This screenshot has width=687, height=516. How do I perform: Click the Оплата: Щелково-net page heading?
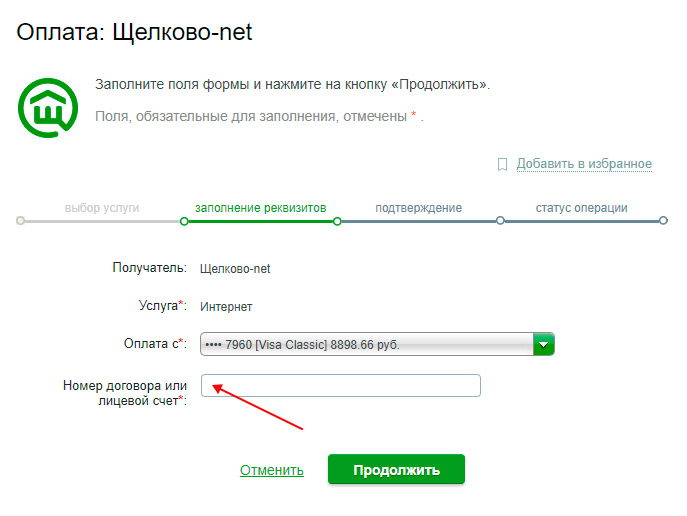pyautogui.click(x=134, y=32)
